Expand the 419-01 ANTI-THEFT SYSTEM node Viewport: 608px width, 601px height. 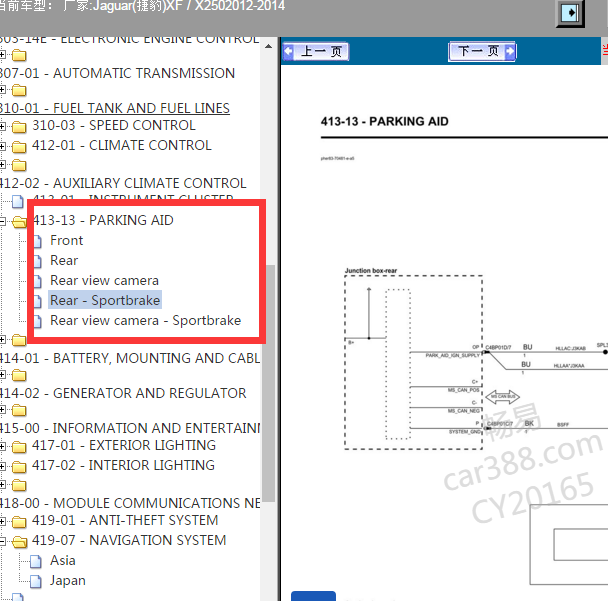2,522
